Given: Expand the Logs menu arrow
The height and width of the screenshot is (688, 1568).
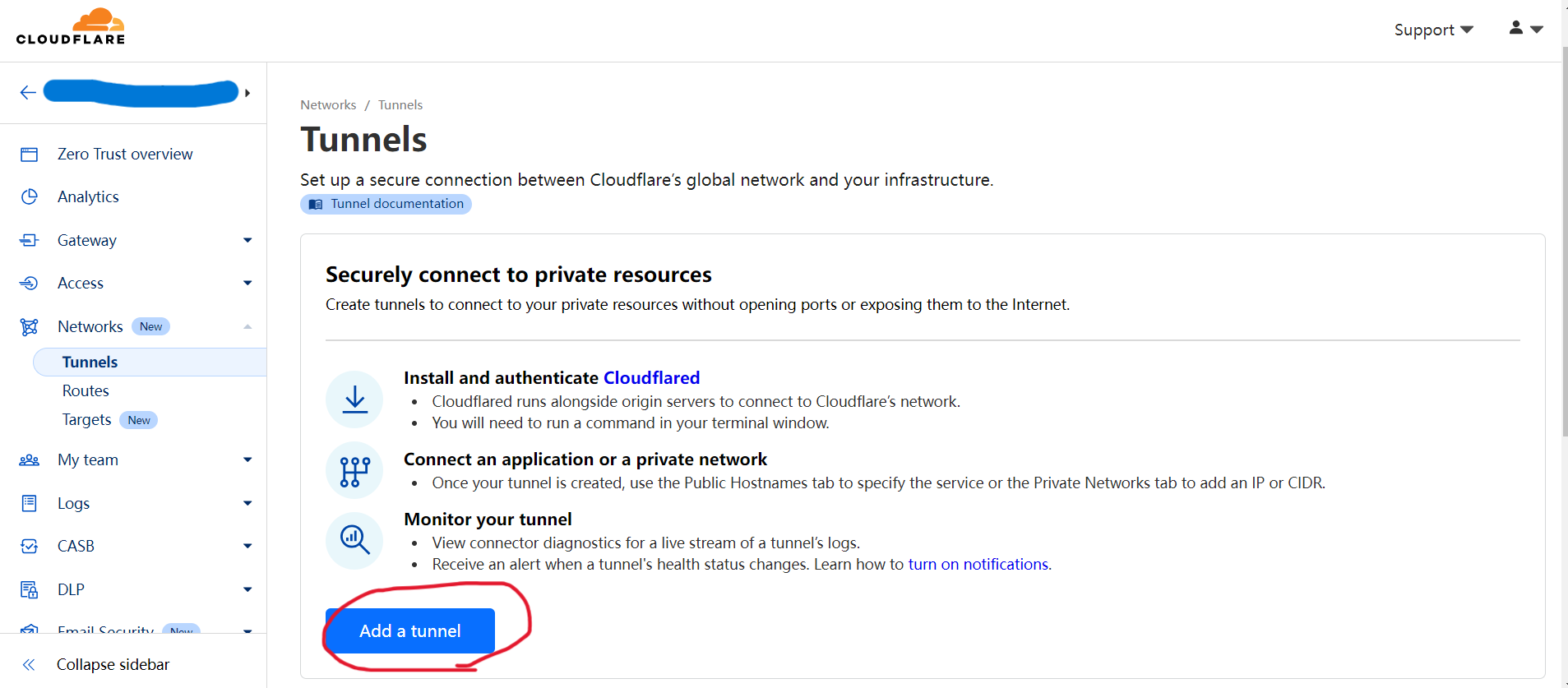Looking at the screenshot, I should point(247,503).
